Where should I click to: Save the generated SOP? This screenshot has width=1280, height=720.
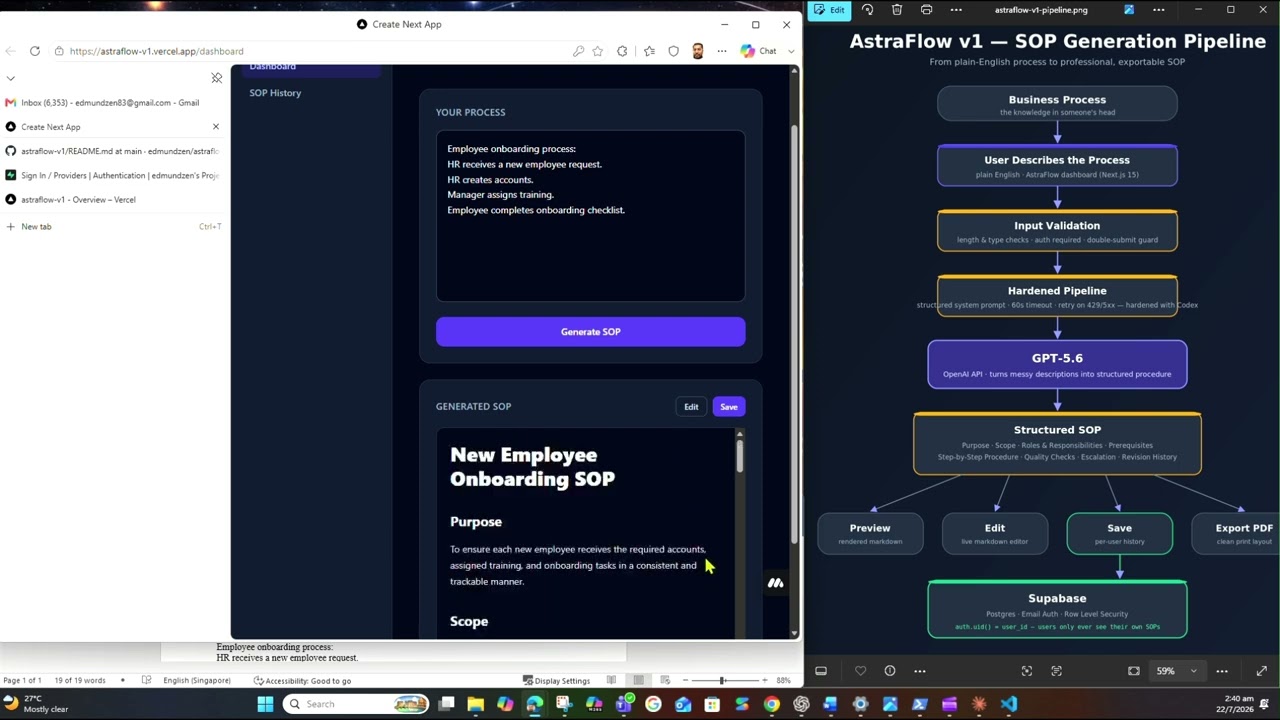[728, 407]
